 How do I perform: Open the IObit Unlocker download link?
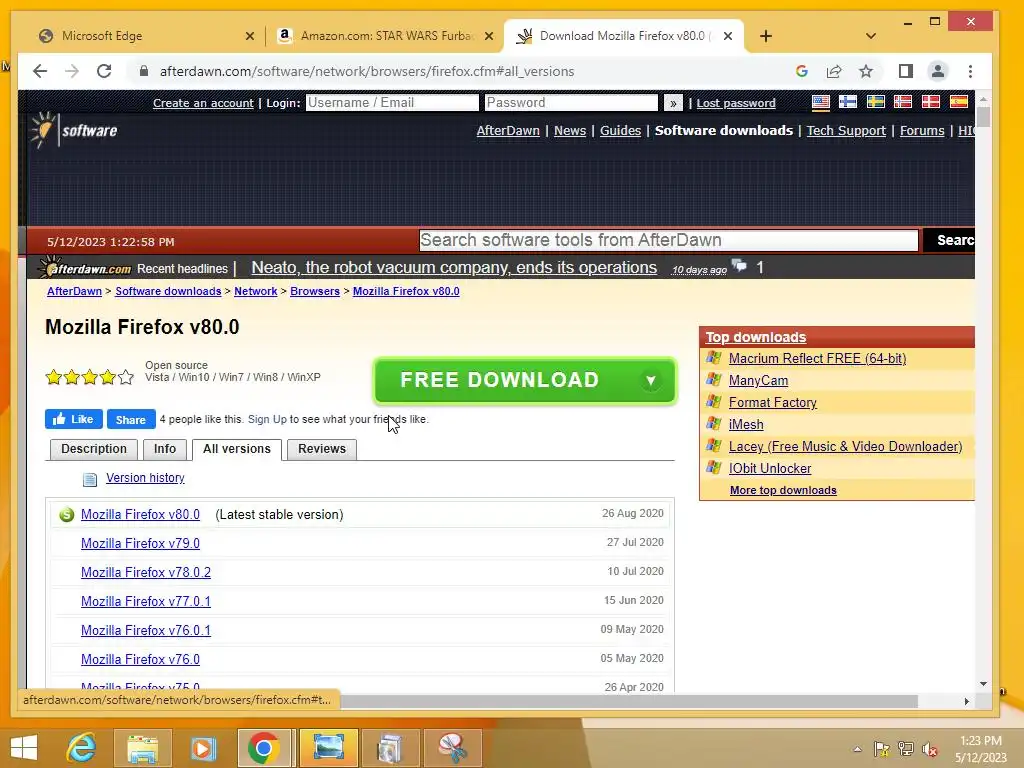(770, 468)
